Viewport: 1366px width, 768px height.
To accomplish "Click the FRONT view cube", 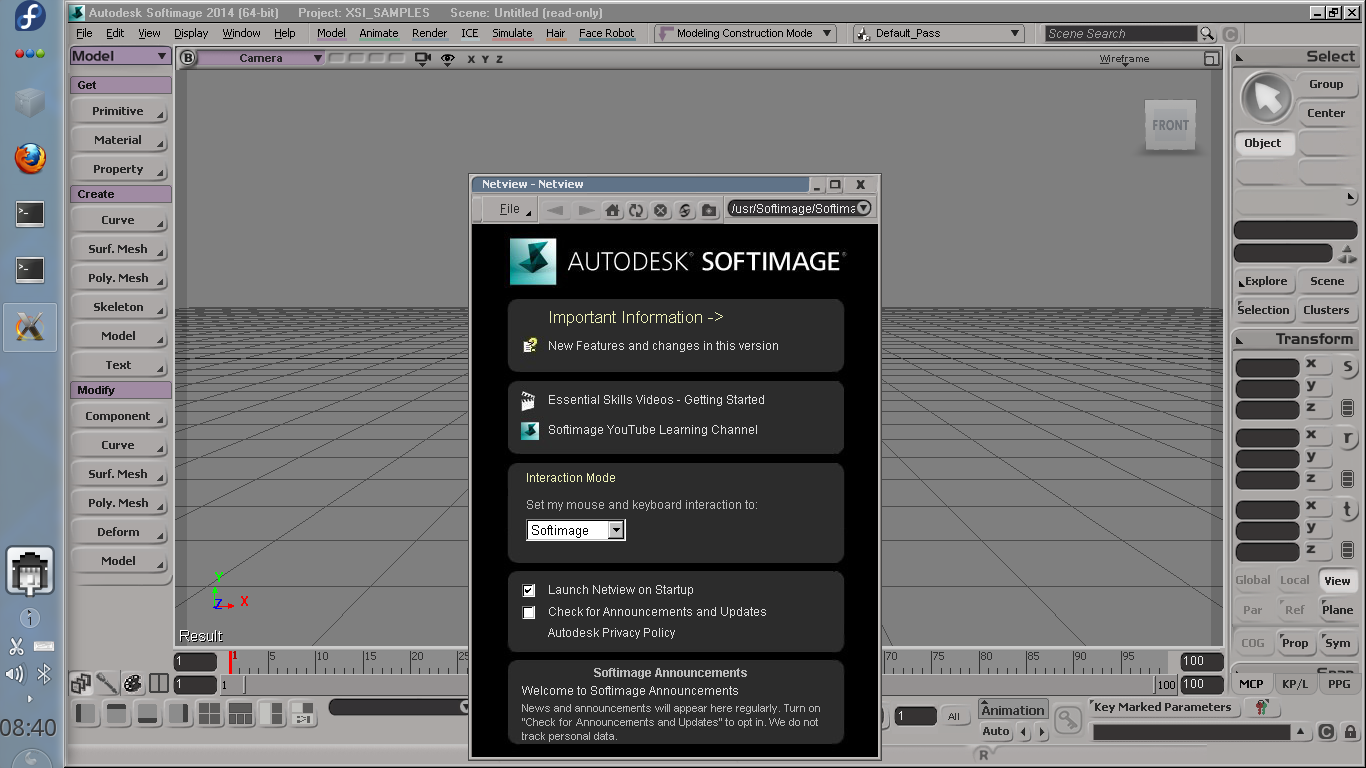I will tap(1170, 126).
